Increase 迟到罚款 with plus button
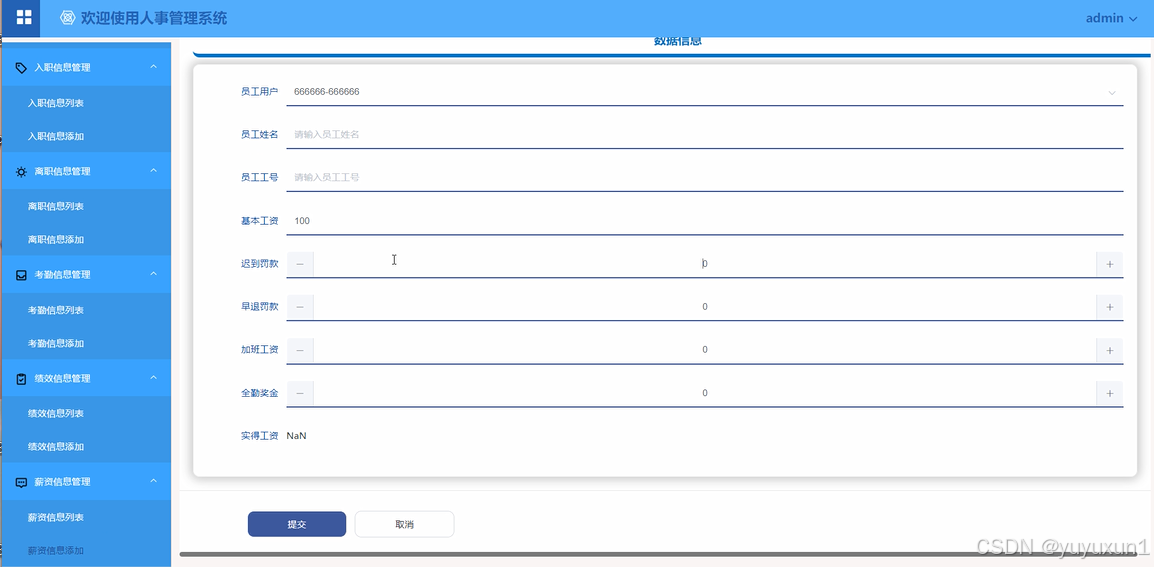This screenshot has height=567, width=1154. 1110,264
